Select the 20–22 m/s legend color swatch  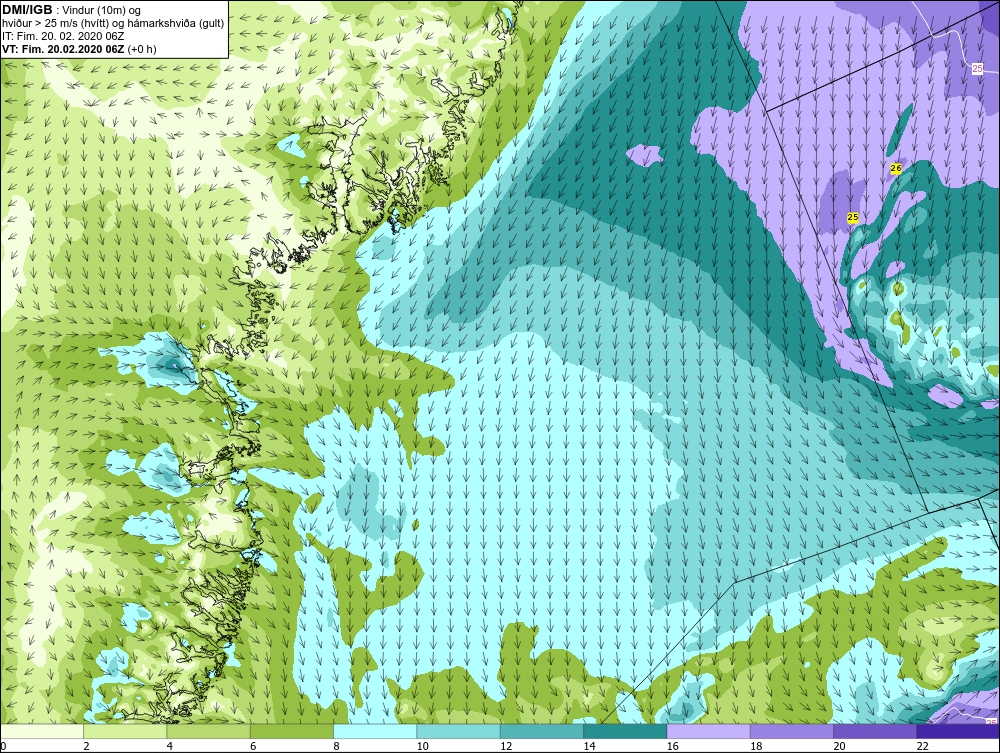(x=875, y=731)
